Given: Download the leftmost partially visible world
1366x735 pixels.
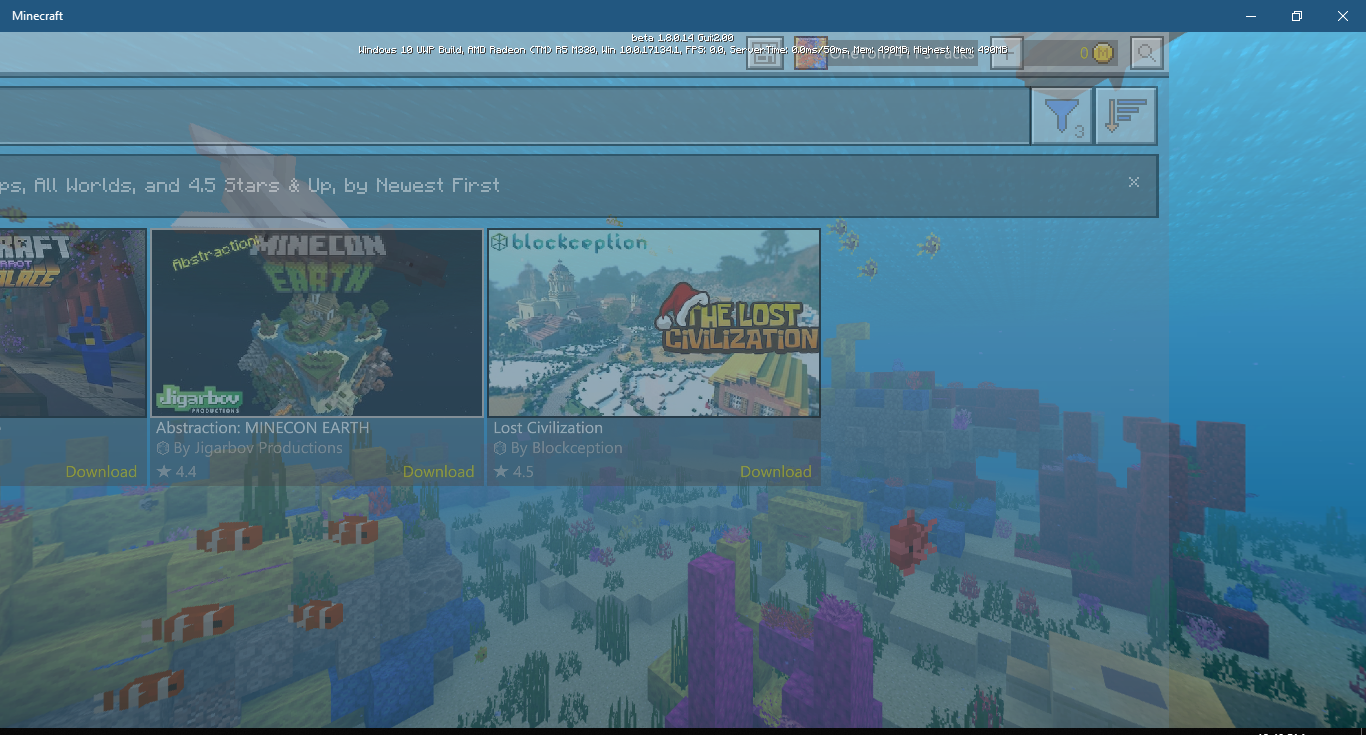Looking at the screenshot, I should 101,472.
